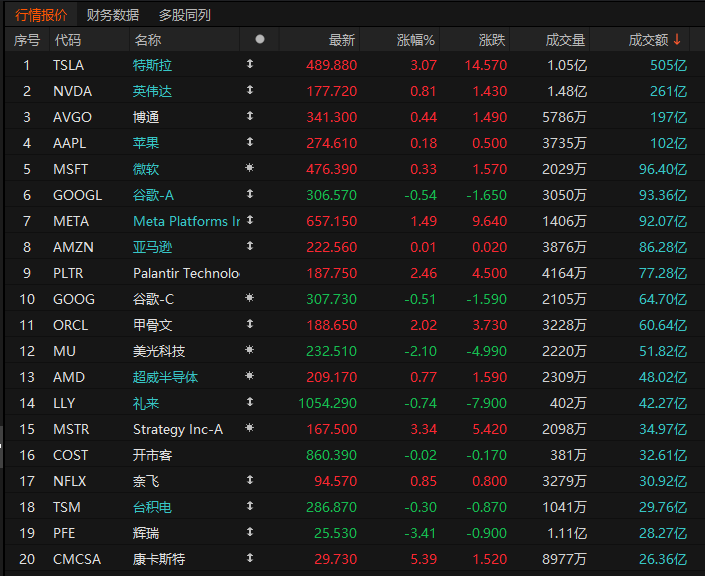
Task: Open 台积电 stock name link
Action: click(x=152, y=507)
